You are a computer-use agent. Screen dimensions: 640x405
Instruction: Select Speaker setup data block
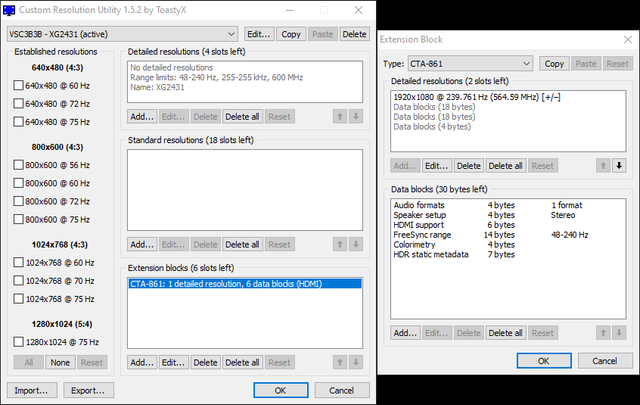[508, 215]
